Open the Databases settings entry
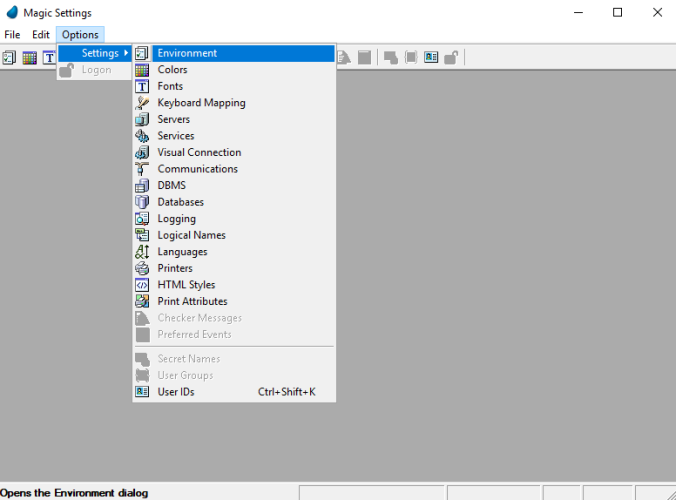676x500 pixels. [234, 202]
